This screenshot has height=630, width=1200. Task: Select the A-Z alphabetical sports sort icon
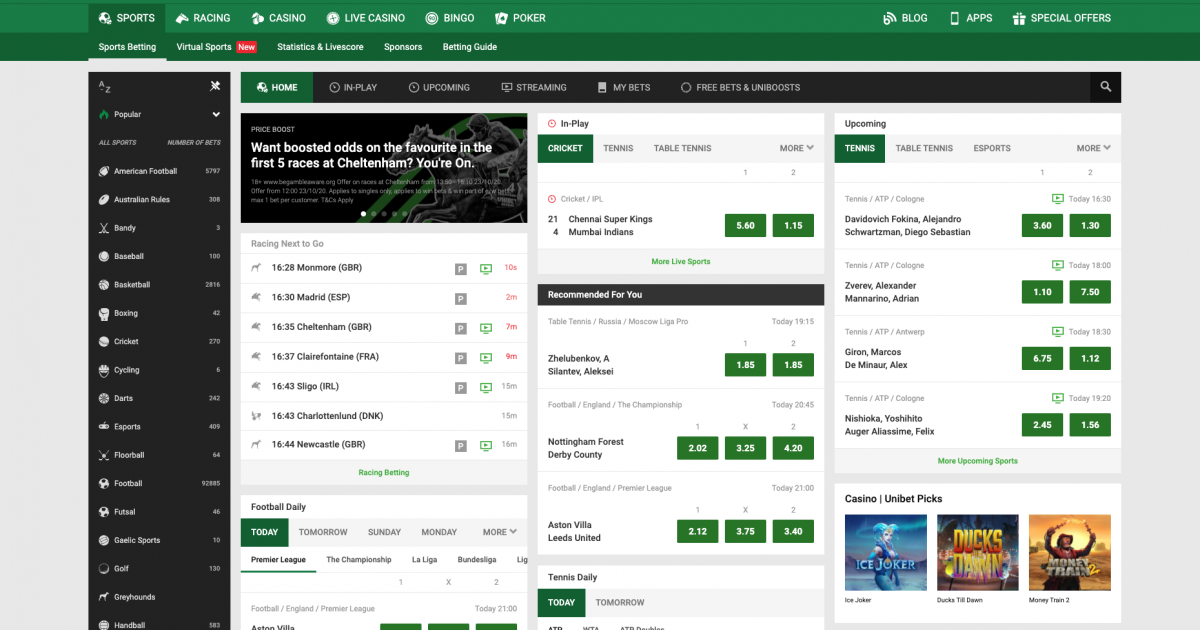coord(104,87)
